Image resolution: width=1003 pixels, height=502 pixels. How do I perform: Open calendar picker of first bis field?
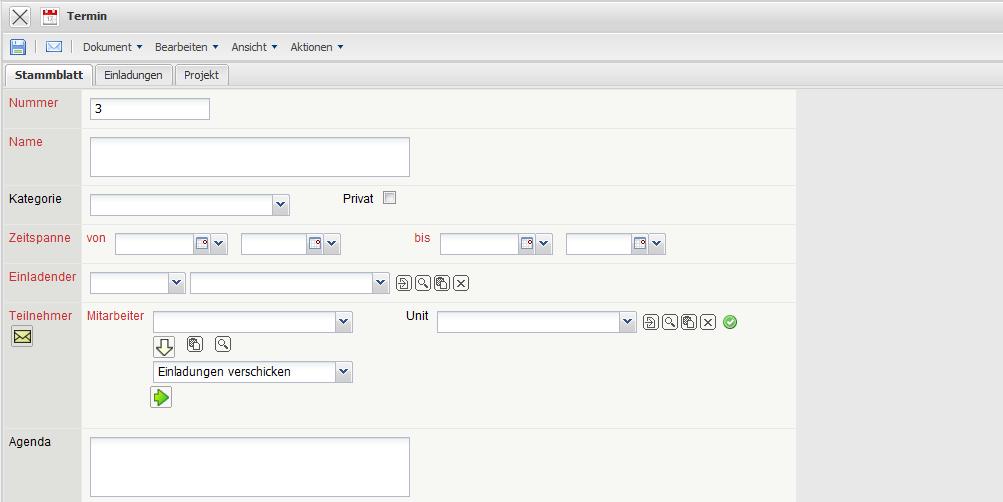point(526,244)
